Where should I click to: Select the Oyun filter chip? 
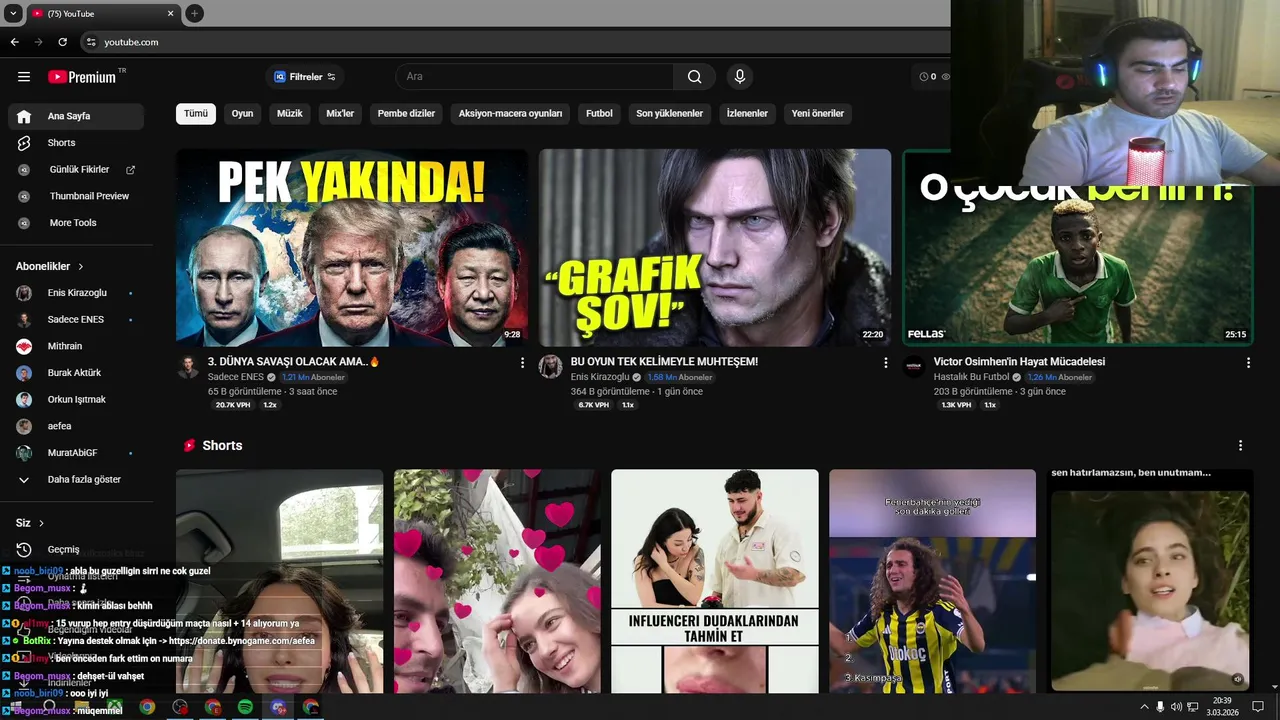pos(243,114)
